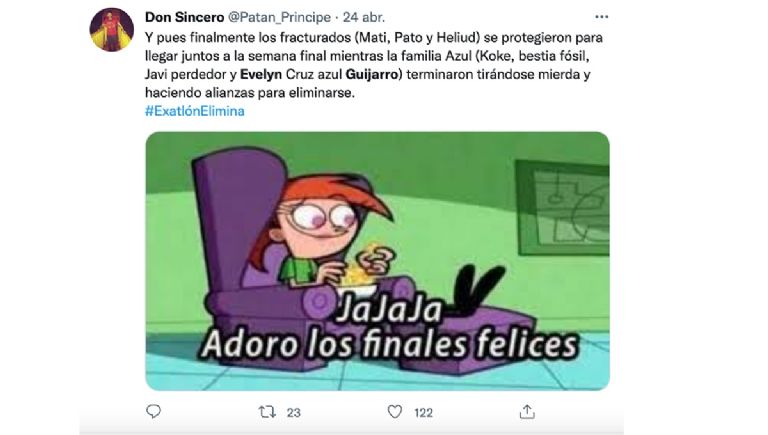Screen dimensions: 768x435
Task: Click the retweet count 23
Action: [x=293, y=413]
